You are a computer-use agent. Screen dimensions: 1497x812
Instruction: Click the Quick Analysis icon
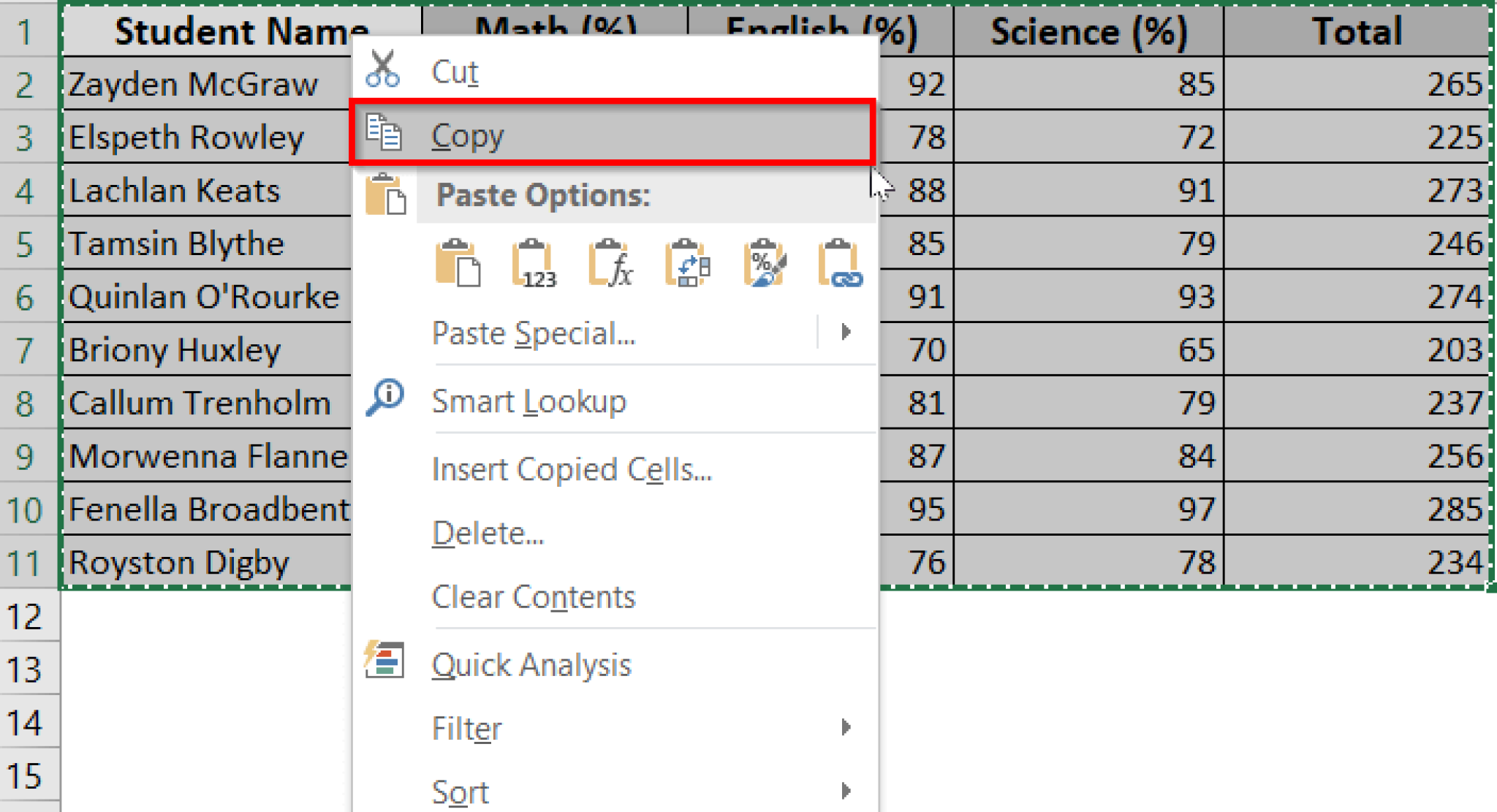coord(383,662)
